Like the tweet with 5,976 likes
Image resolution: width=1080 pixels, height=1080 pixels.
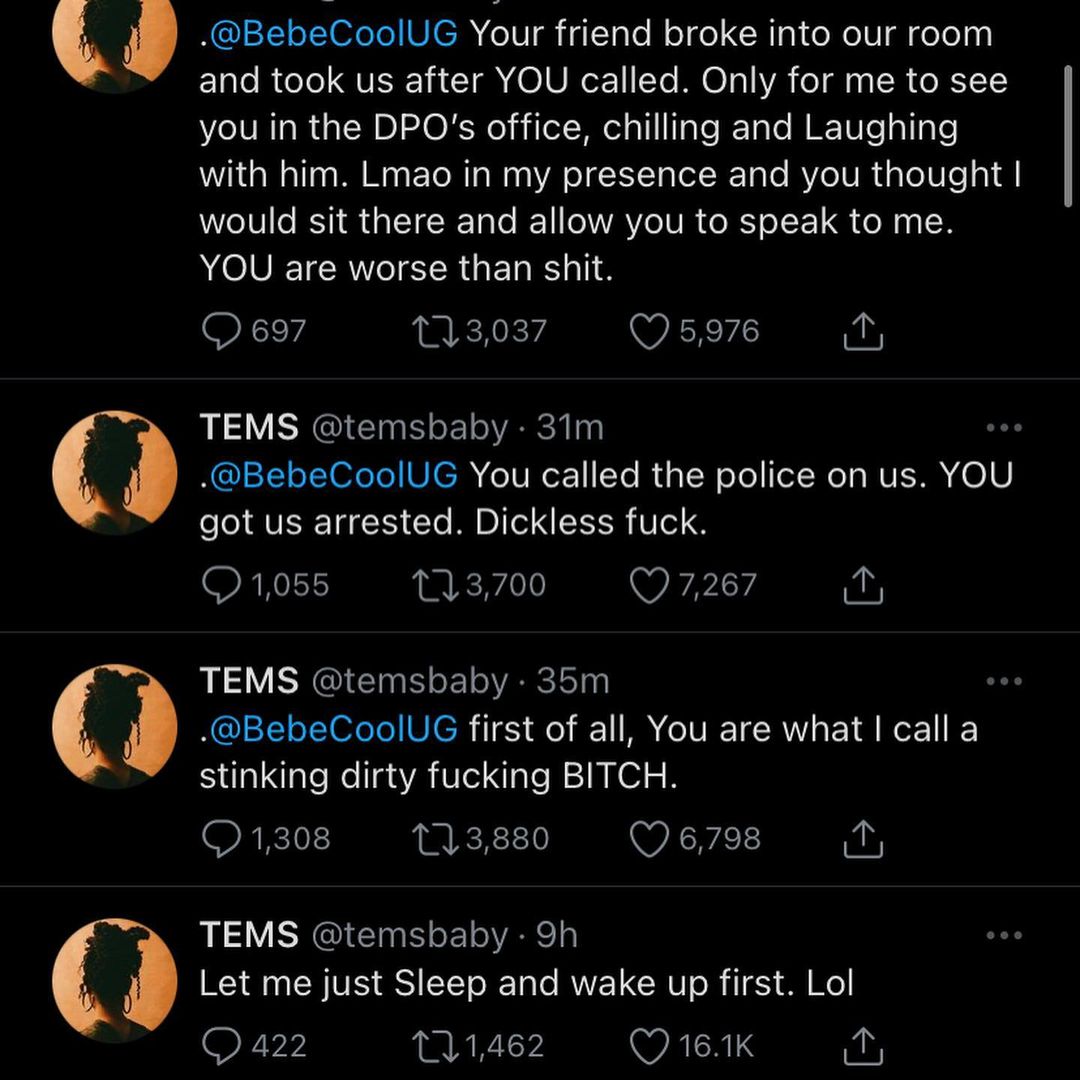coord(650,332)
